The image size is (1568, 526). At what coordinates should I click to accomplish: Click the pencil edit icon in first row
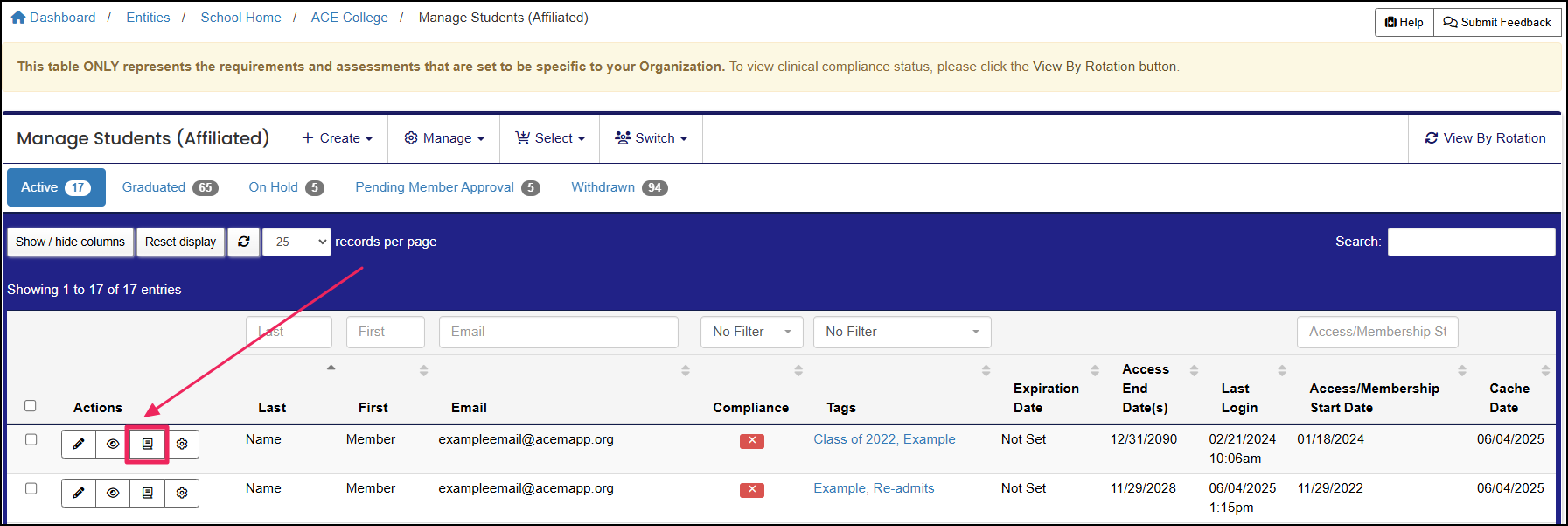pyautogui.click(x=79, y=444)
